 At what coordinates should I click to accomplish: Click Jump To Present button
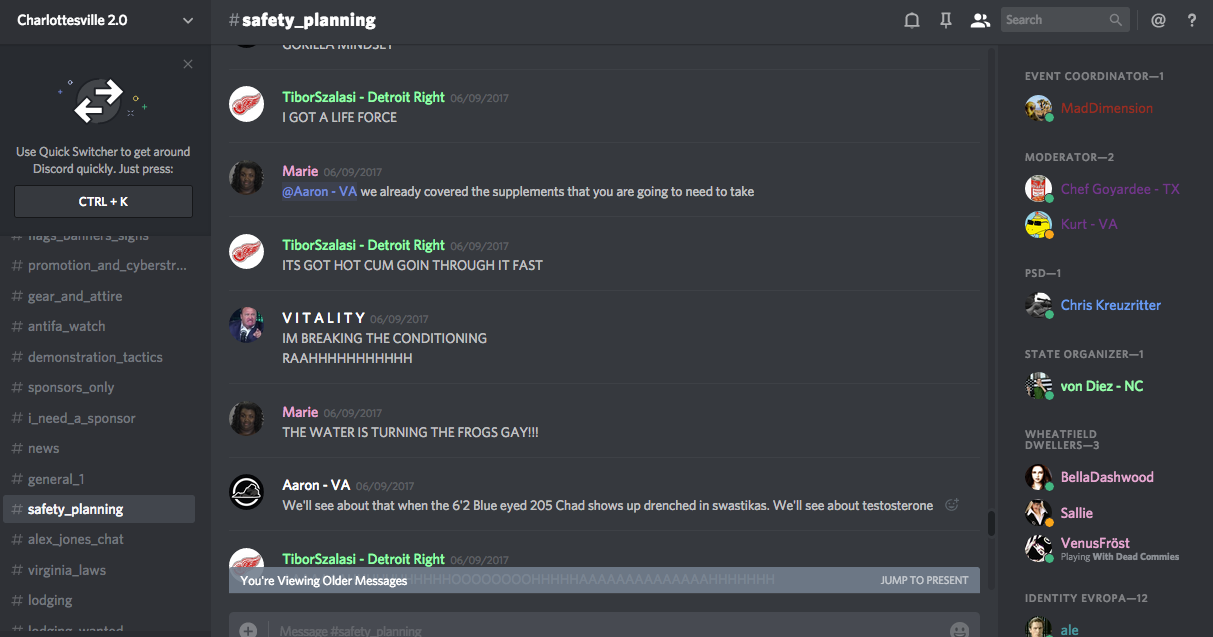(x=924, y=580)
